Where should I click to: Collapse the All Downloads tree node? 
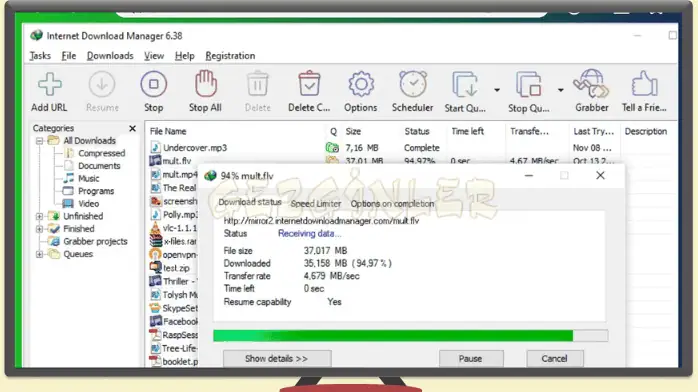tap(40, 141)
